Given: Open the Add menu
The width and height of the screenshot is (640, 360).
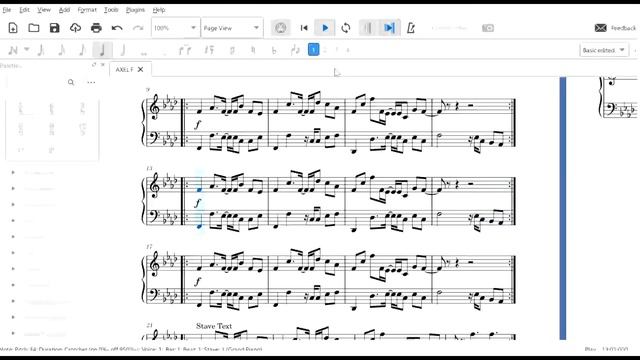Looking at the screenshot, I should pyautogui.click(x=64, y=9).
